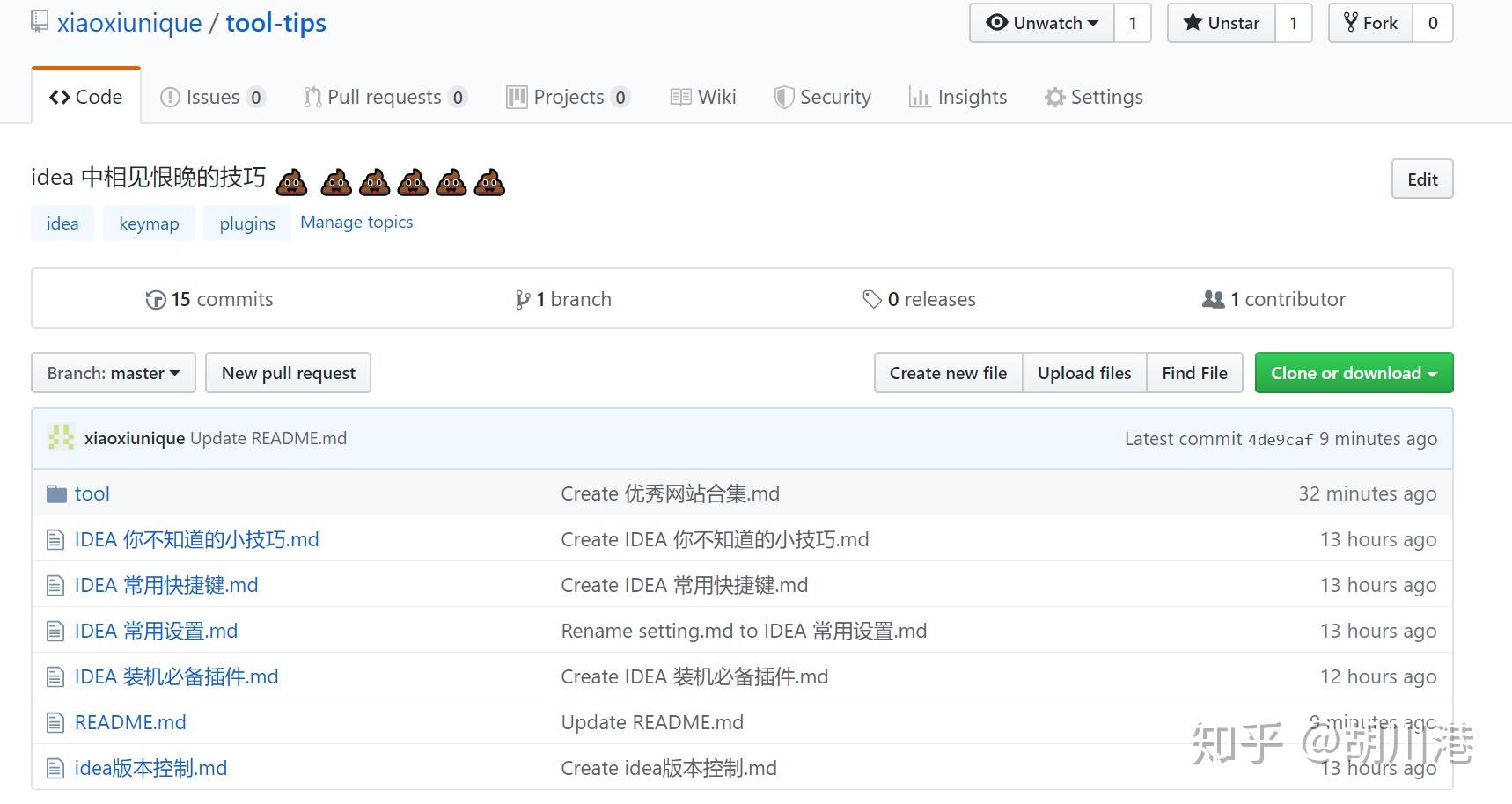Image resolution: width=1512 pixels, height=804 pixels.
Task: Click the branch icon next to 1 branch
Action: tap(523, 300)
